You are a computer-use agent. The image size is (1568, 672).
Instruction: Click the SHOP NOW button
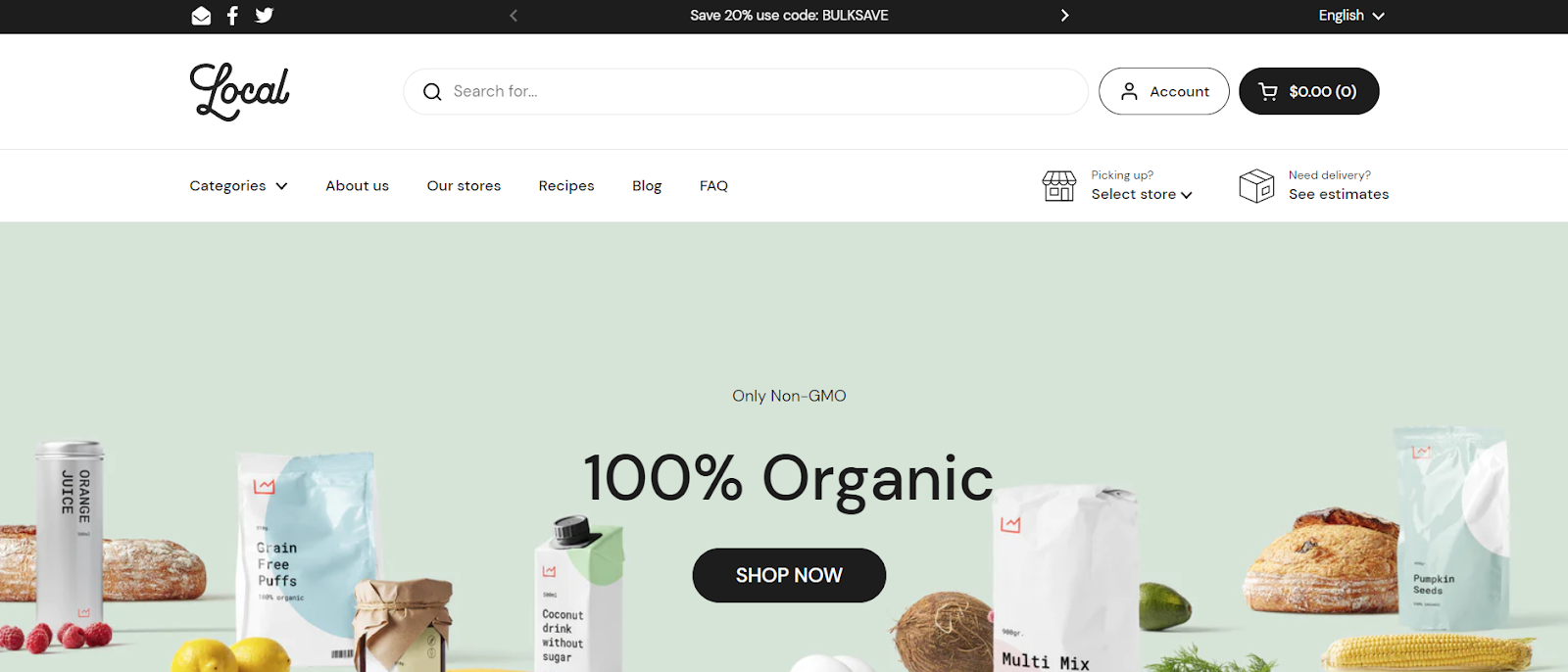click(x=789, y=575)
